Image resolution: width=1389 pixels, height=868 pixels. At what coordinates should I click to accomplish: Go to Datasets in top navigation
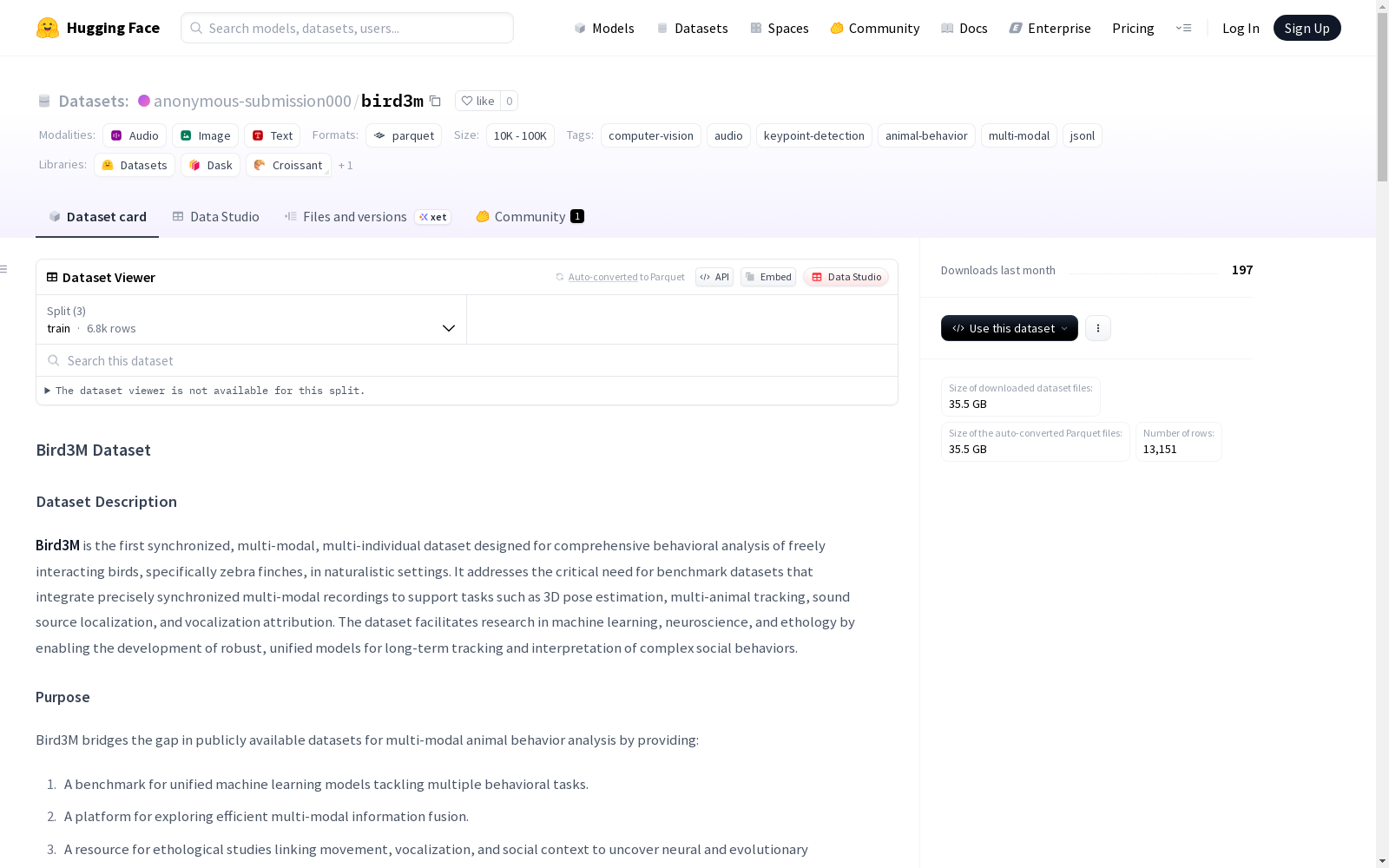pyautogui.click(x=692, y=28)
